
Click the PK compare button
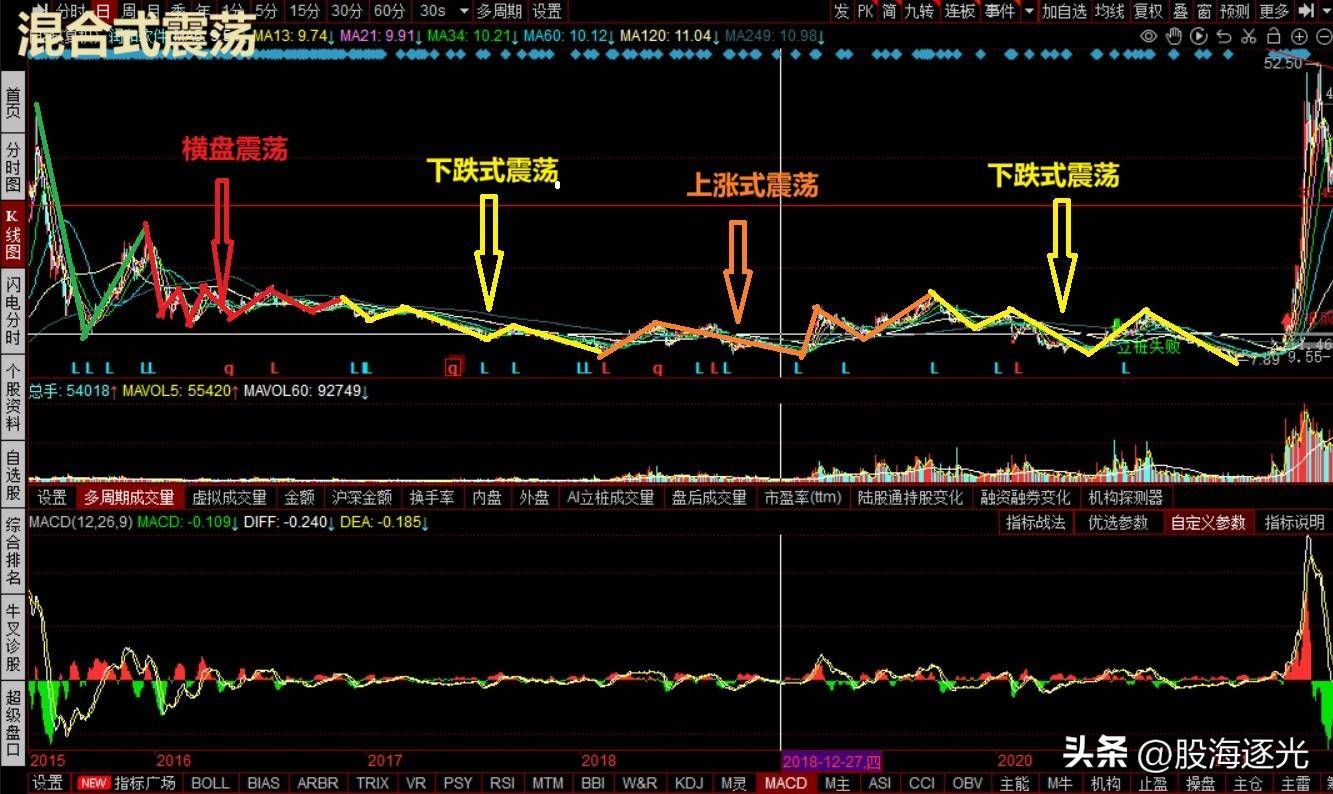click(865, 11)
